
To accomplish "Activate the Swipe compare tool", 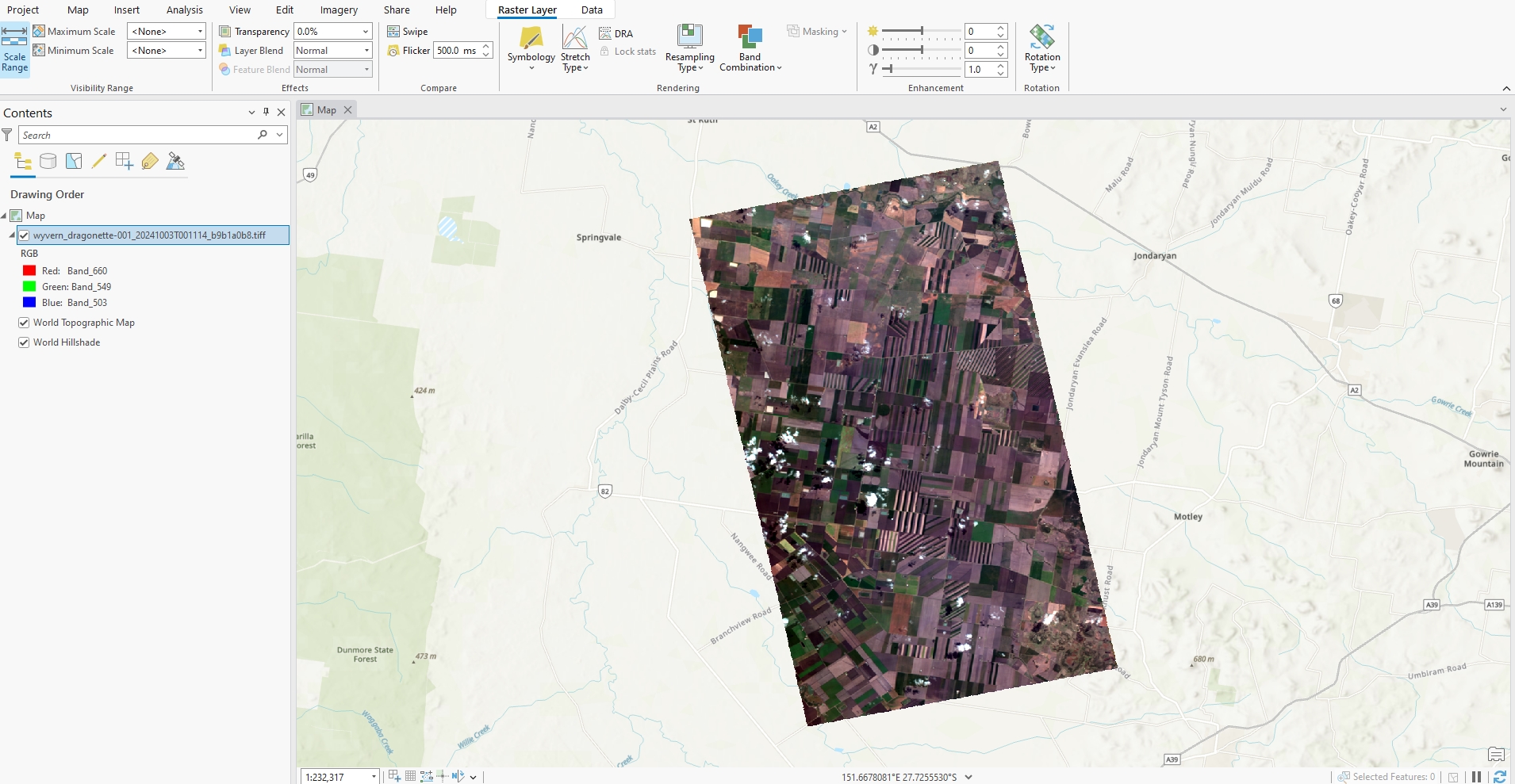I will [x=408, y=32].
